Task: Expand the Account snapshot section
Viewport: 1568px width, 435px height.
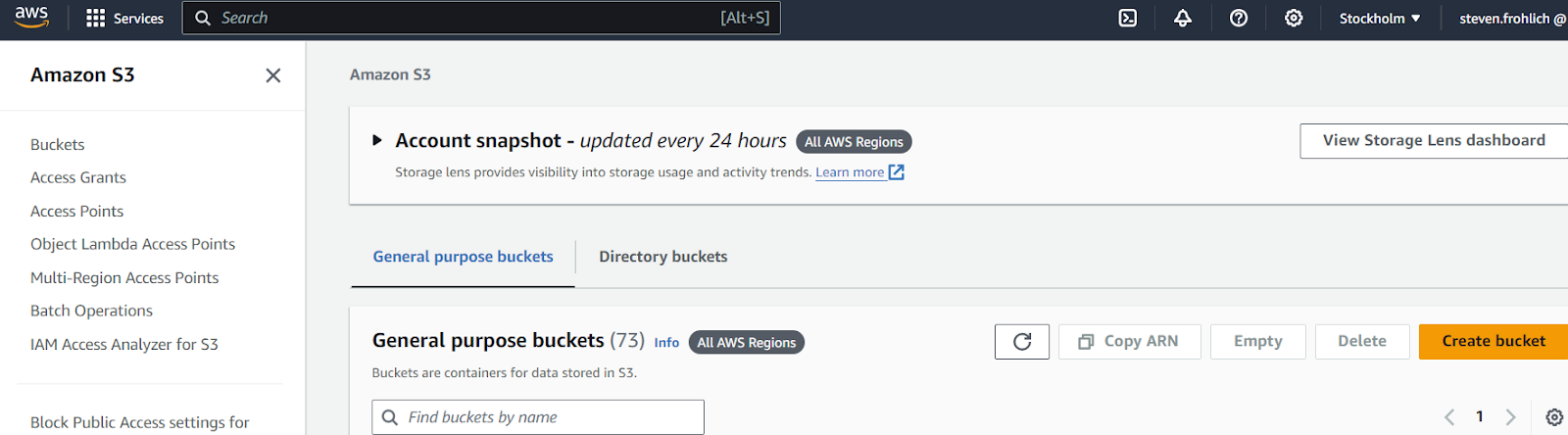Action: coord(377,141)
